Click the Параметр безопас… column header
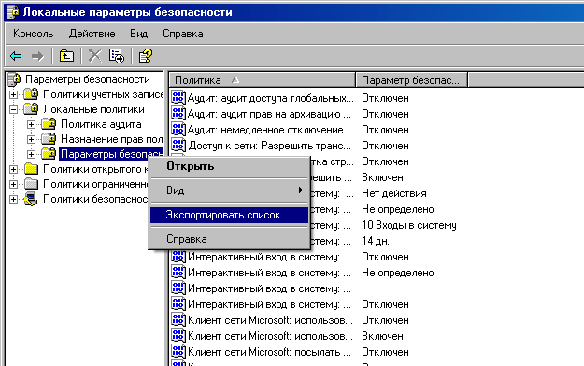The image size is (584, 366). point(412,80)
